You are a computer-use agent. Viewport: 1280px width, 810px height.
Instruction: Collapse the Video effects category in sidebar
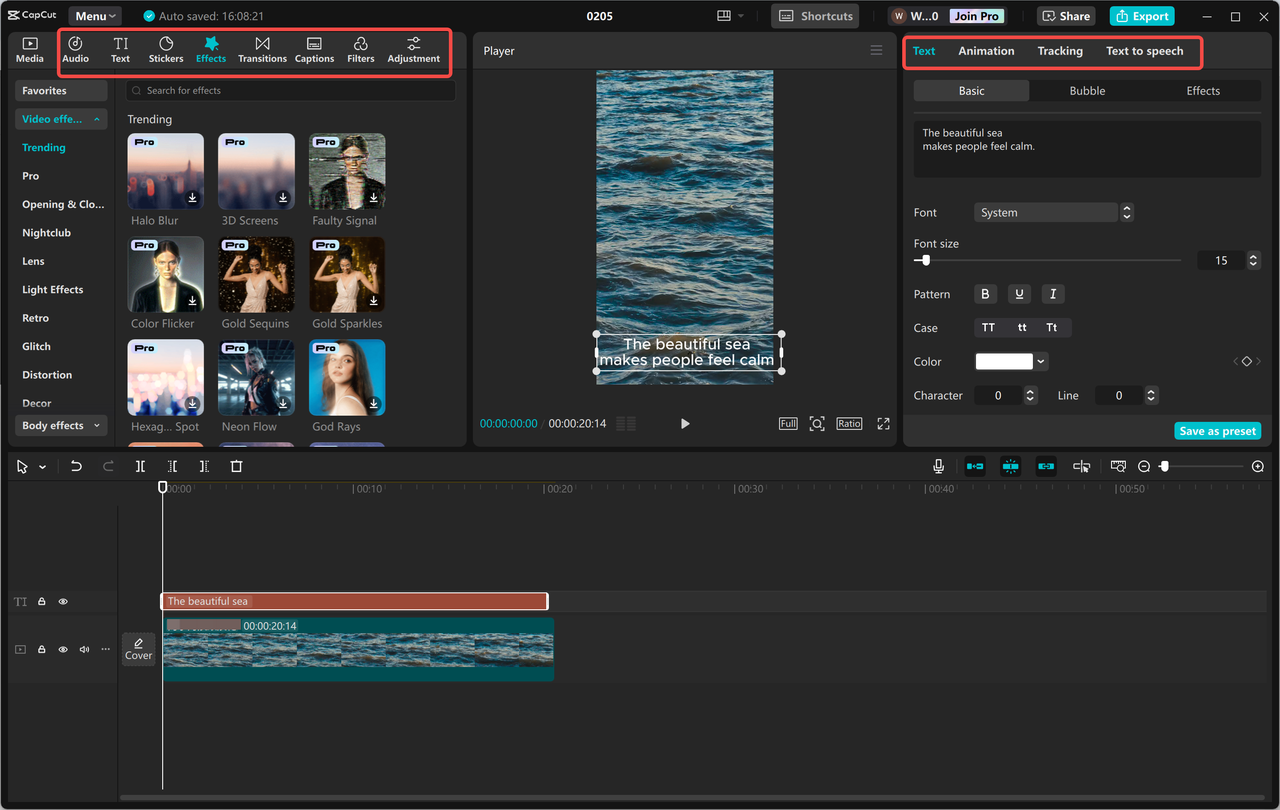click(95, 118)
